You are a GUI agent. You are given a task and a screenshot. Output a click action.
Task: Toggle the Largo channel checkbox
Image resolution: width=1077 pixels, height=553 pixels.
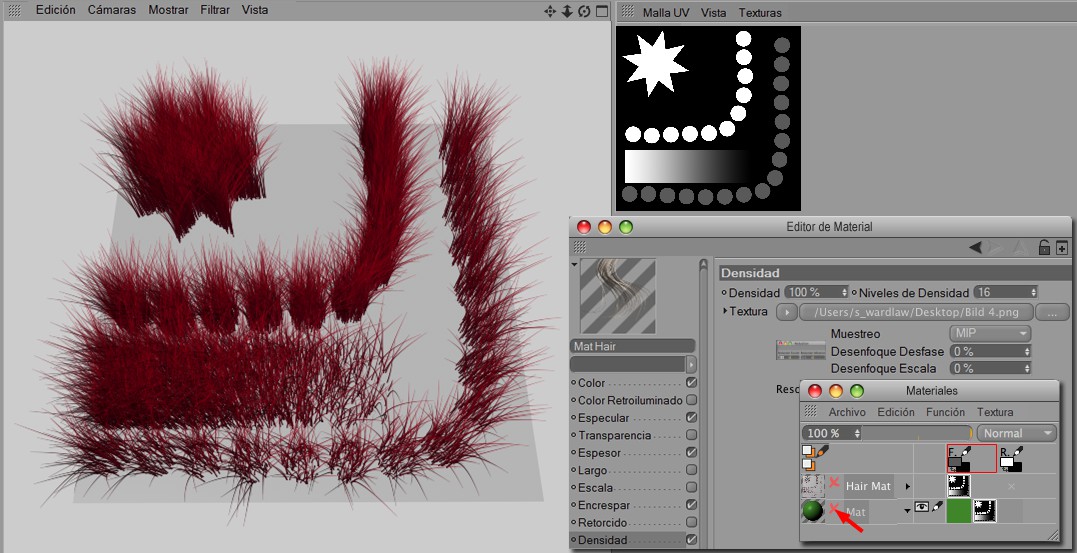click(692, 470)
